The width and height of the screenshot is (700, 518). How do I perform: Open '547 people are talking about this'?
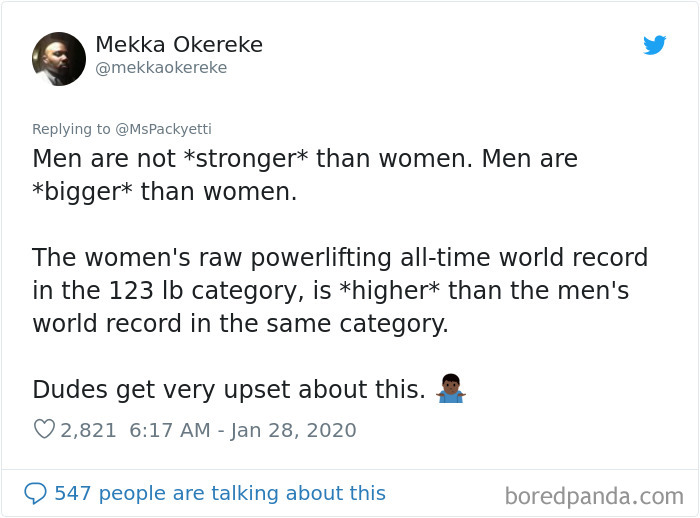tap(220, 493)
